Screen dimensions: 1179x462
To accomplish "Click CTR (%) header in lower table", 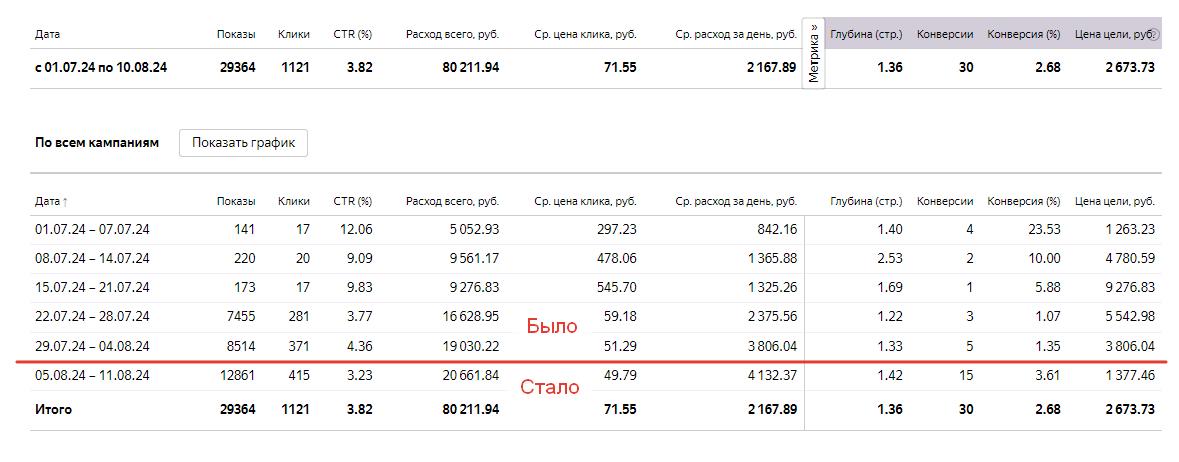I will tap(353, 202).
